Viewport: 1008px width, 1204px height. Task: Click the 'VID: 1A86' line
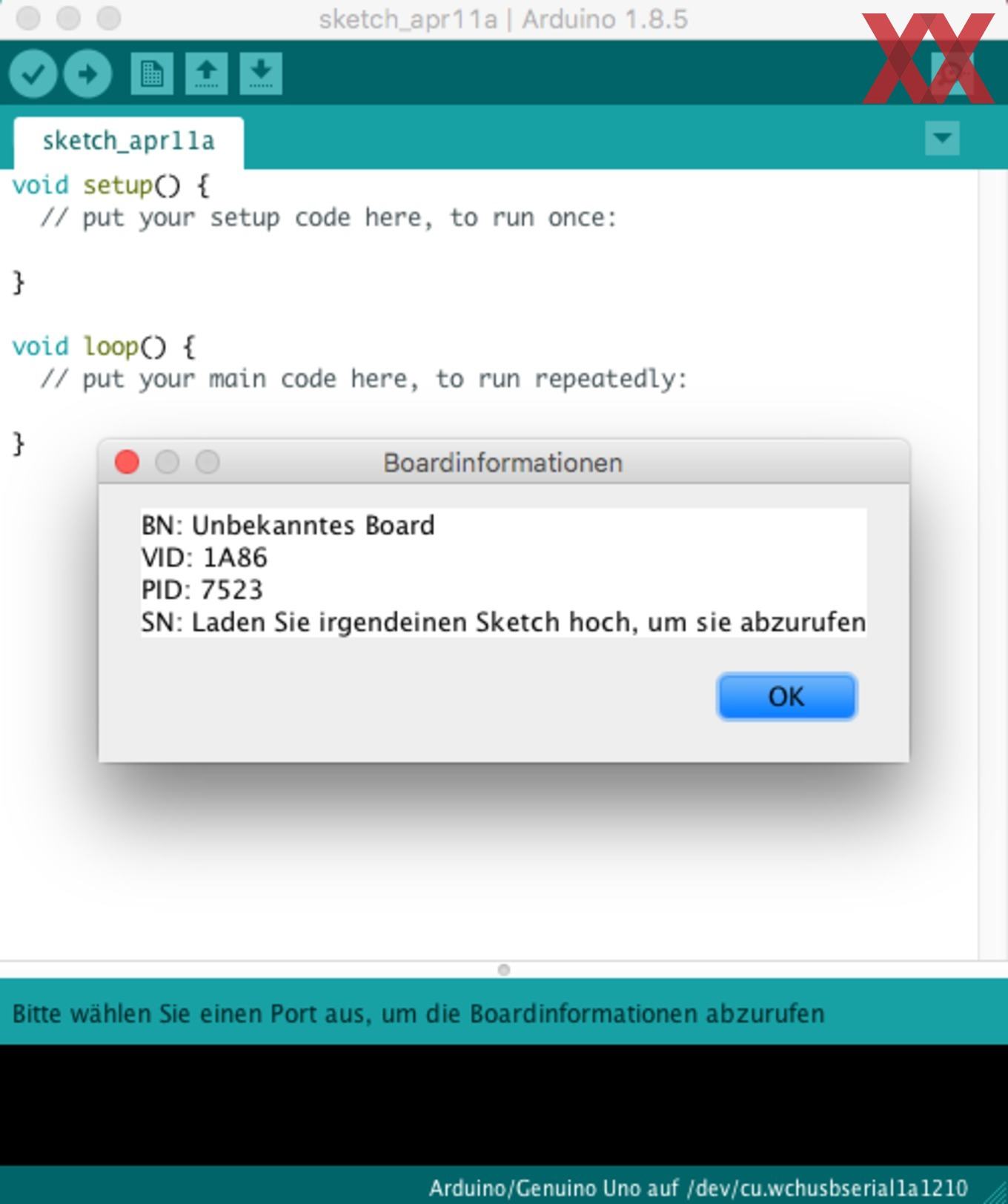205,558
